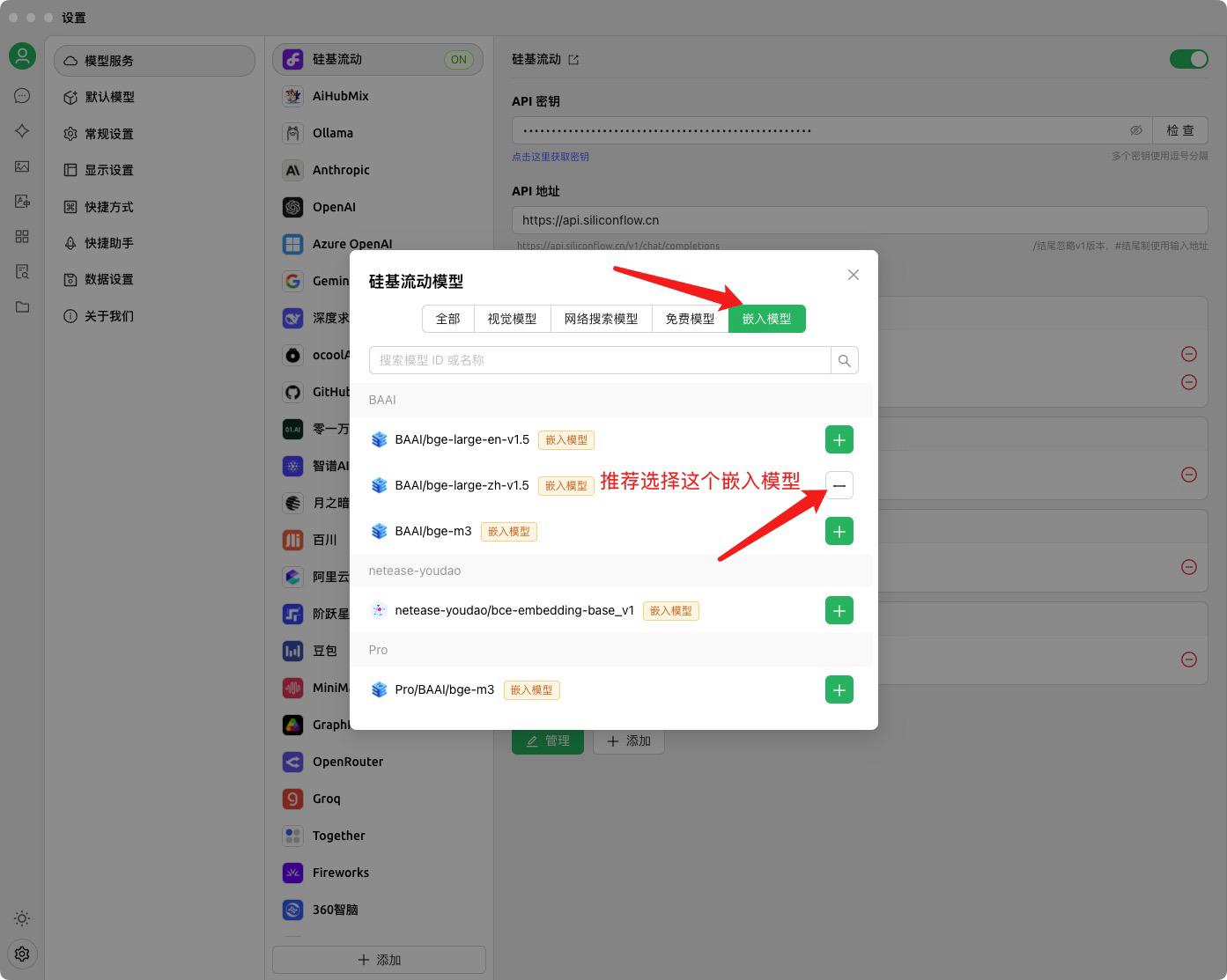This screenshot has height=980, width=1227.
Task: Click the API 密钥 input field
Action: click(x=832, y=130)
